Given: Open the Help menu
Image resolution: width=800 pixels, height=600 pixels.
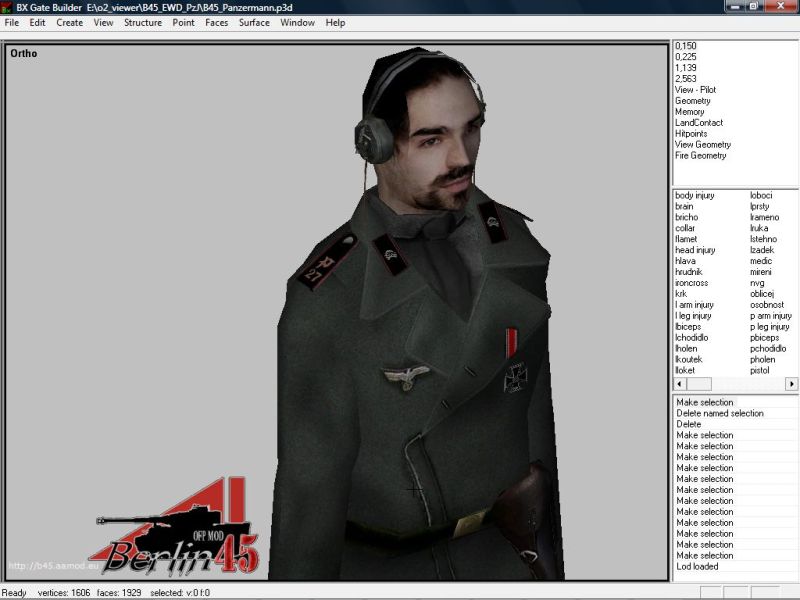Looking at the screenshot, I should (335, 22).
